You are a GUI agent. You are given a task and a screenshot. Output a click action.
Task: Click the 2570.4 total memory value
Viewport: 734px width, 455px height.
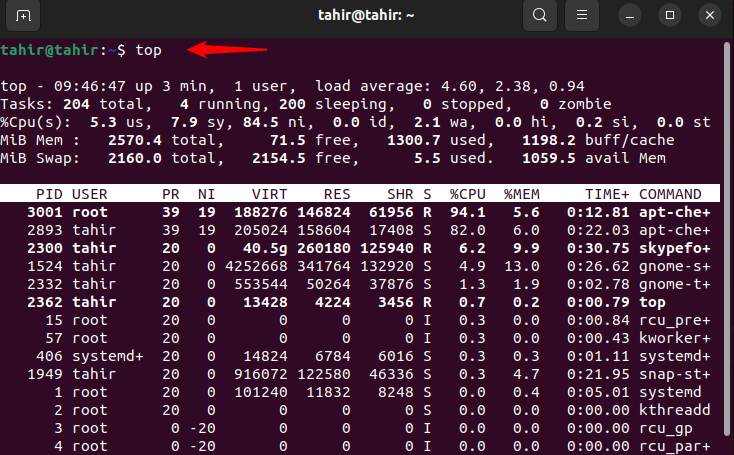[135, 140]
